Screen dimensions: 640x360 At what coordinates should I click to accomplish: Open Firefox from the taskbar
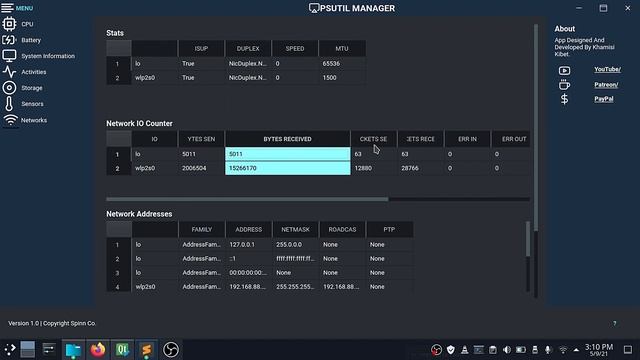click(x=98, y=350)
